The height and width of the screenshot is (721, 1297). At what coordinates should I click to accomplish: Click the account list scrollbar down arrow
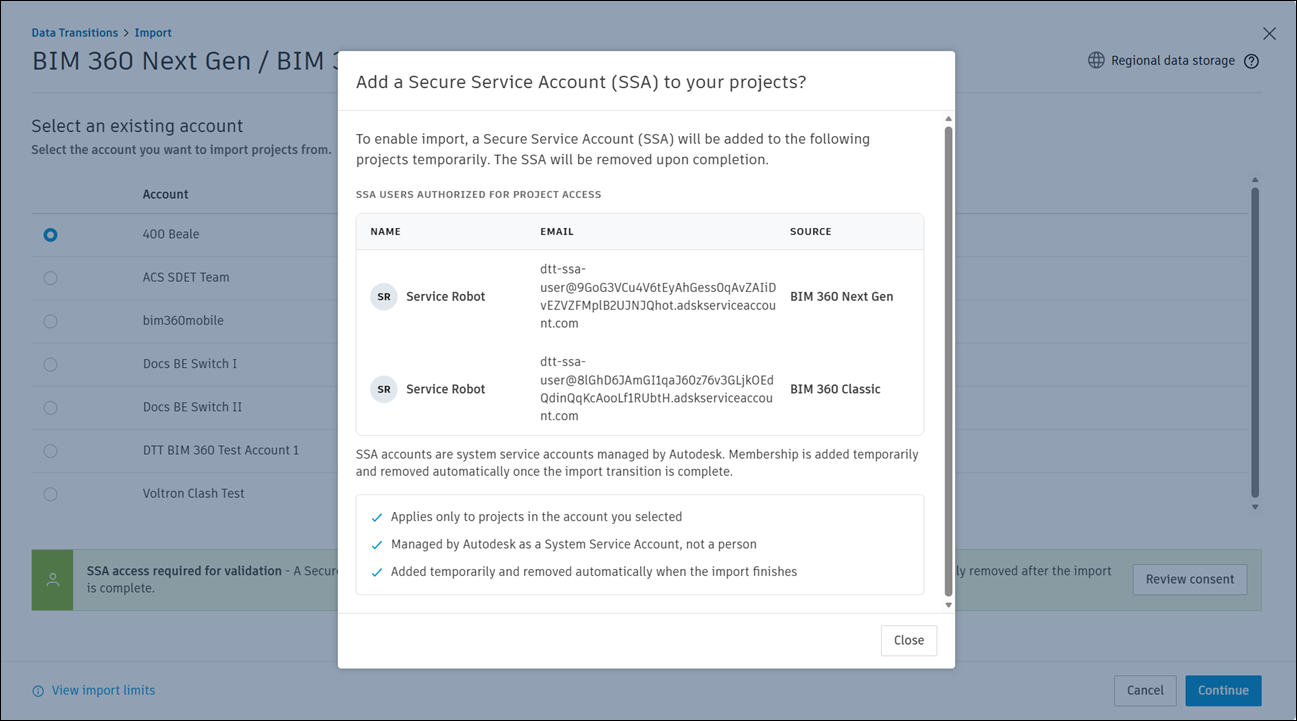(x=1255, y=507)
